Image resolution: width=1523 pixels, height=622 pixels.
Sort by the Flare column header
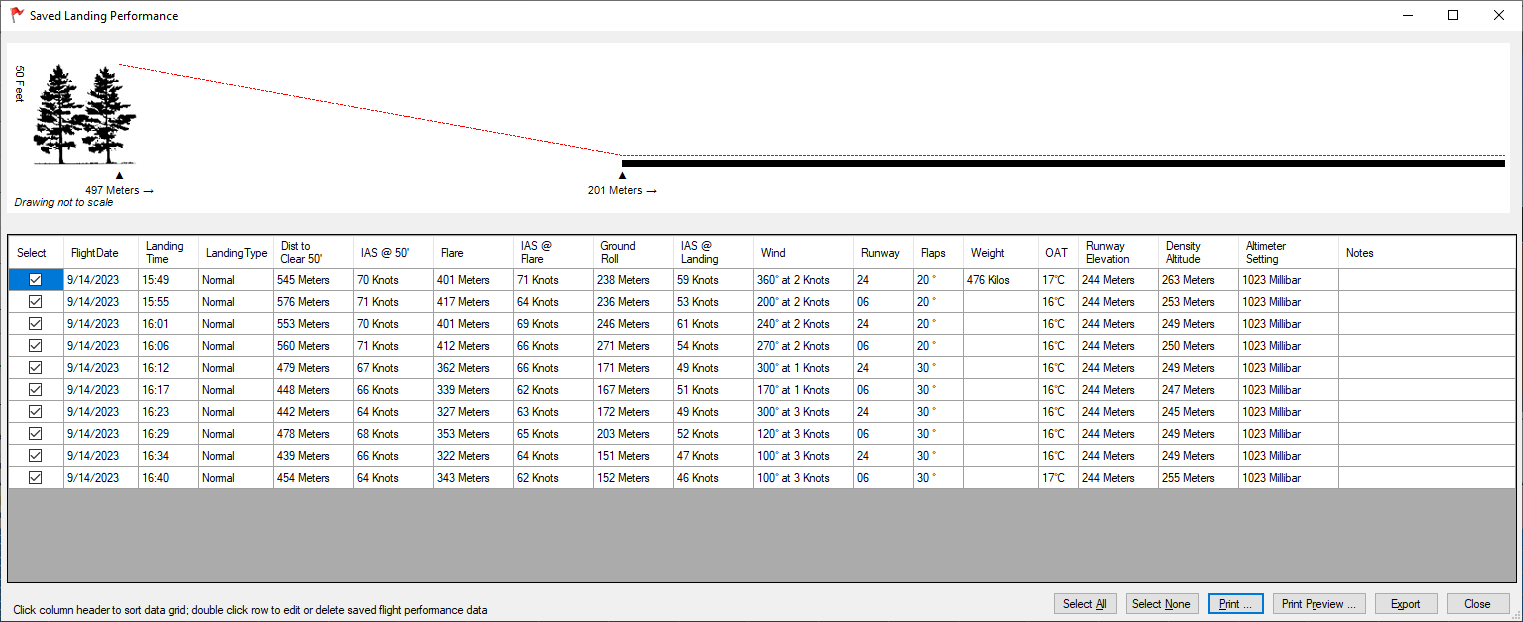[x=473, y=253]
